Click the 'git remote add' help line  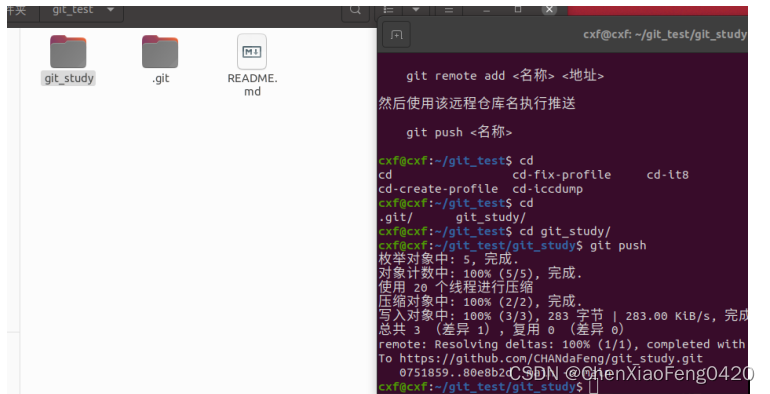(505, 76)
